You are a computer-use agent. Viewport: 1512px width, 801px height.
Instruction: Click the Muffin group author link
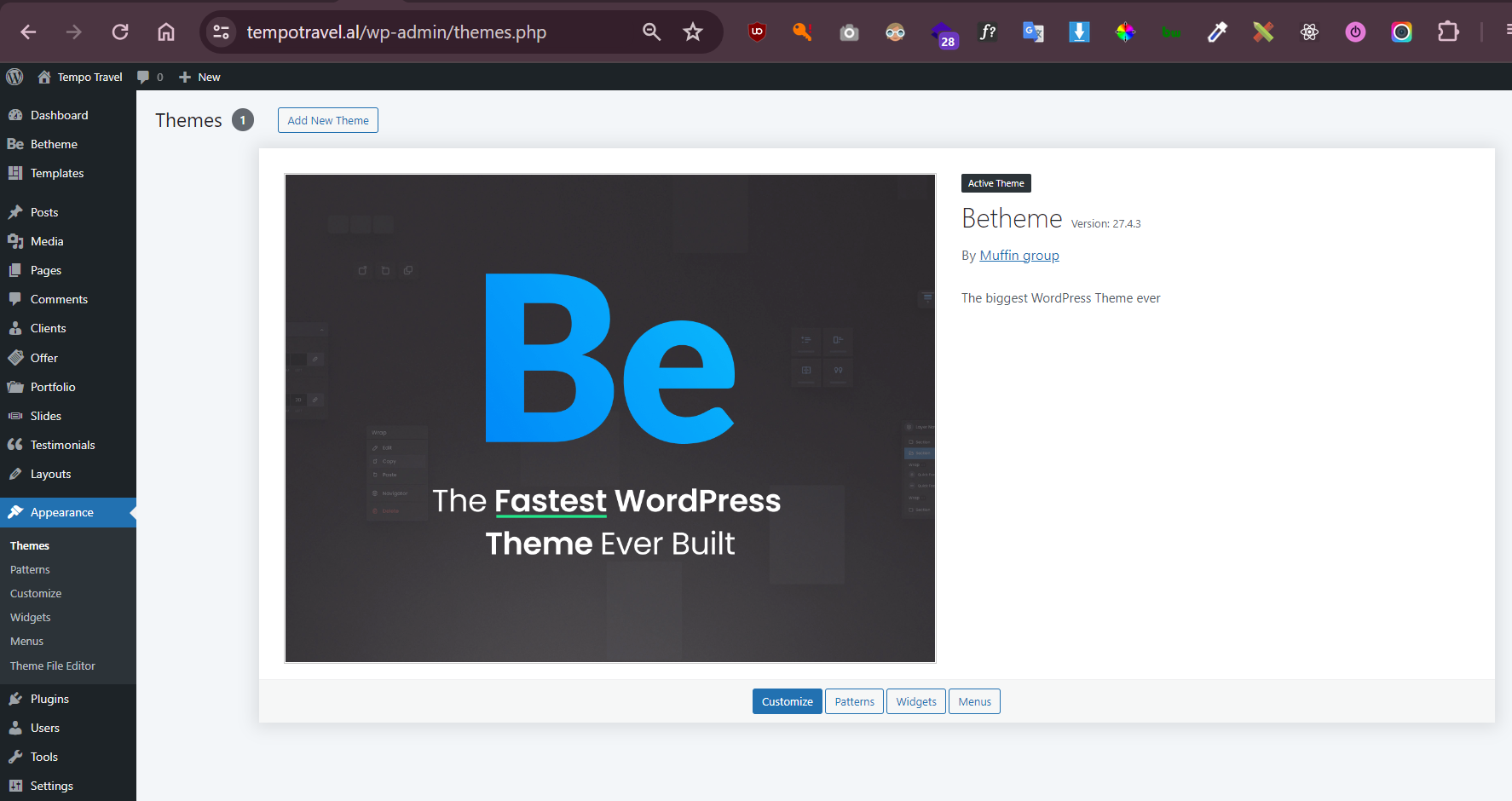pos(1019,256)
